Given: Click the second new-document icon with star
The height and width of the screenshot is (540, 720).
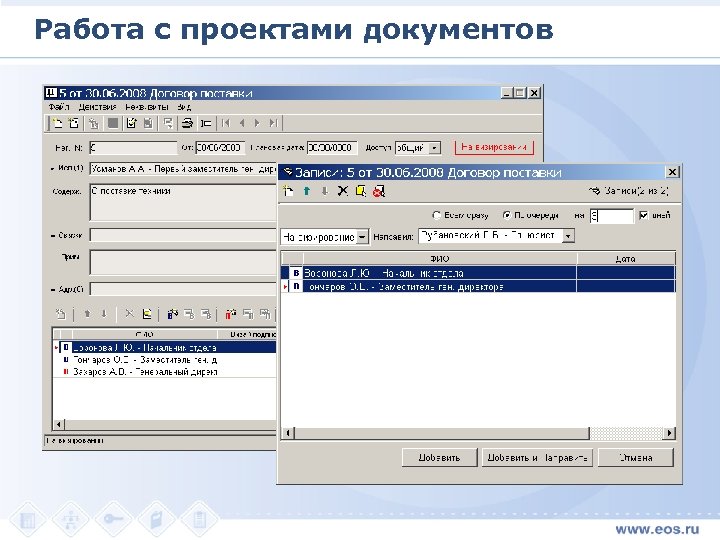Looking at the screenshot, I should pos(74,123).
